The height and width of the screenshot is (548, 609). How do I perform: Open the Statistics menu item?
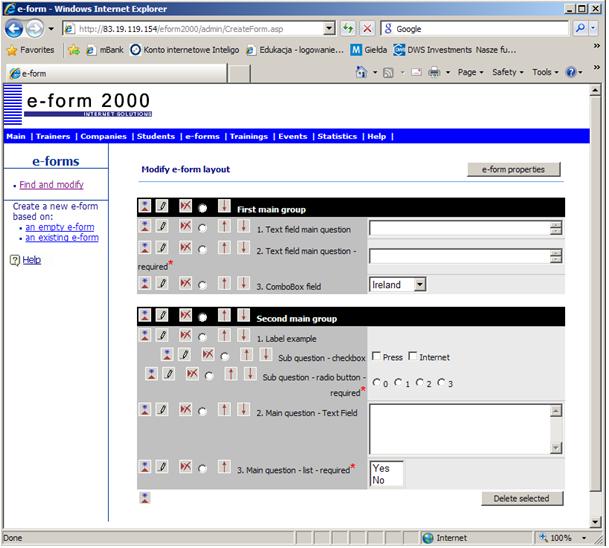[x=338, y=137]
